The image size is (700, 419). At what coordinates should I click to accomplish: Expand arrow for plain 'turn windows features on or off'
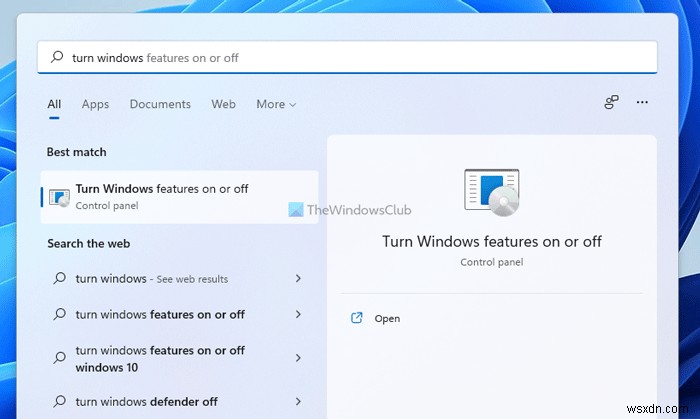click(298, 314)
